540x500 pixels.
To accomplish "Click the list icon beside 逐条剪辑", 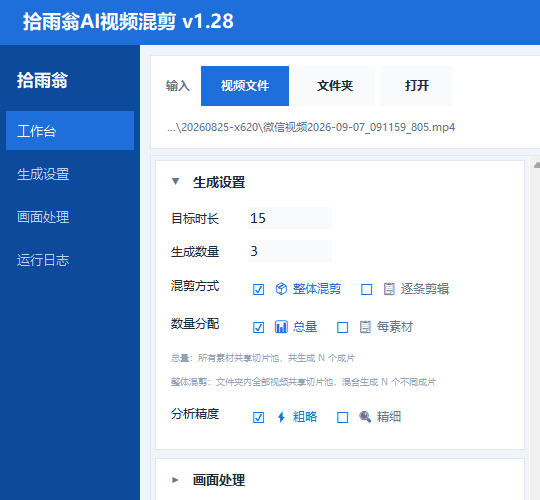I will coord(389,289).
